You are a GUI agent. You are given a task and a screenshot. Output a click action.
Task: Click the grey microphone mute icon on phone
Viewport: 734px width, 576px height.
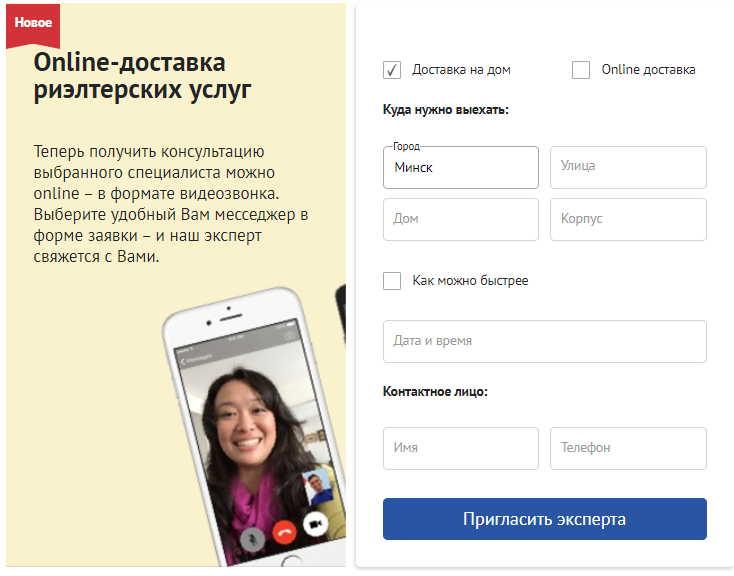(x=253, y=539)
